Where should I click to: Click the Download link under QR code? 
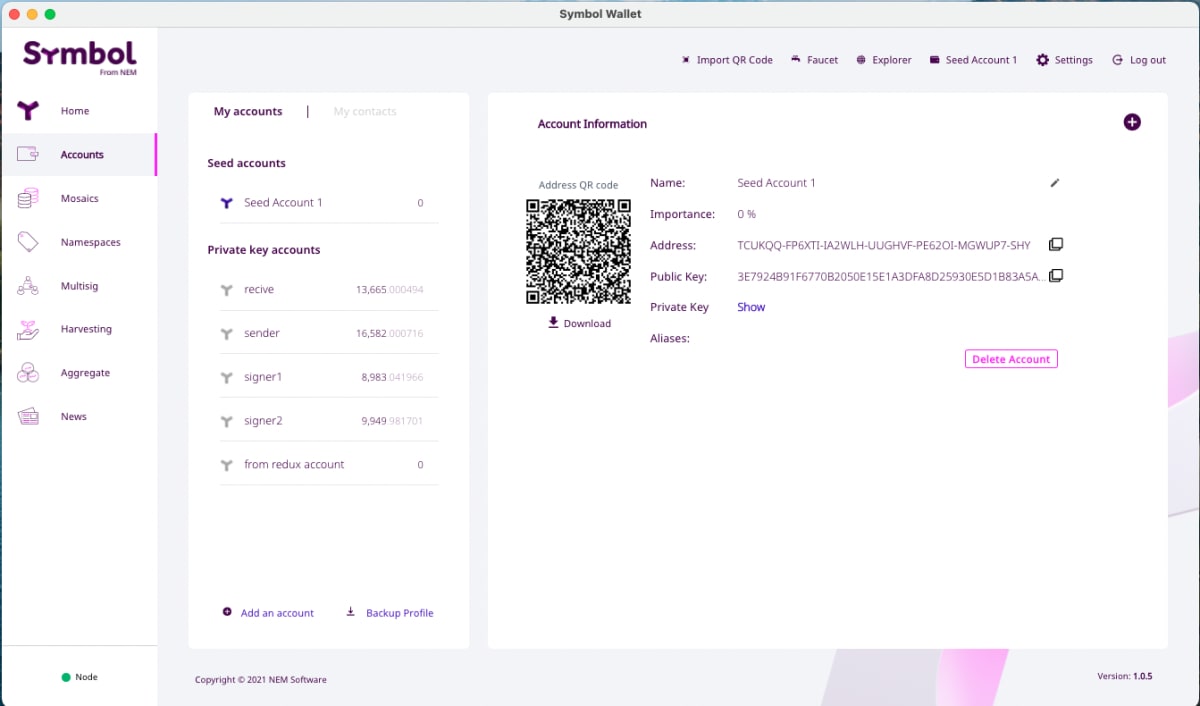coord(587,324)
